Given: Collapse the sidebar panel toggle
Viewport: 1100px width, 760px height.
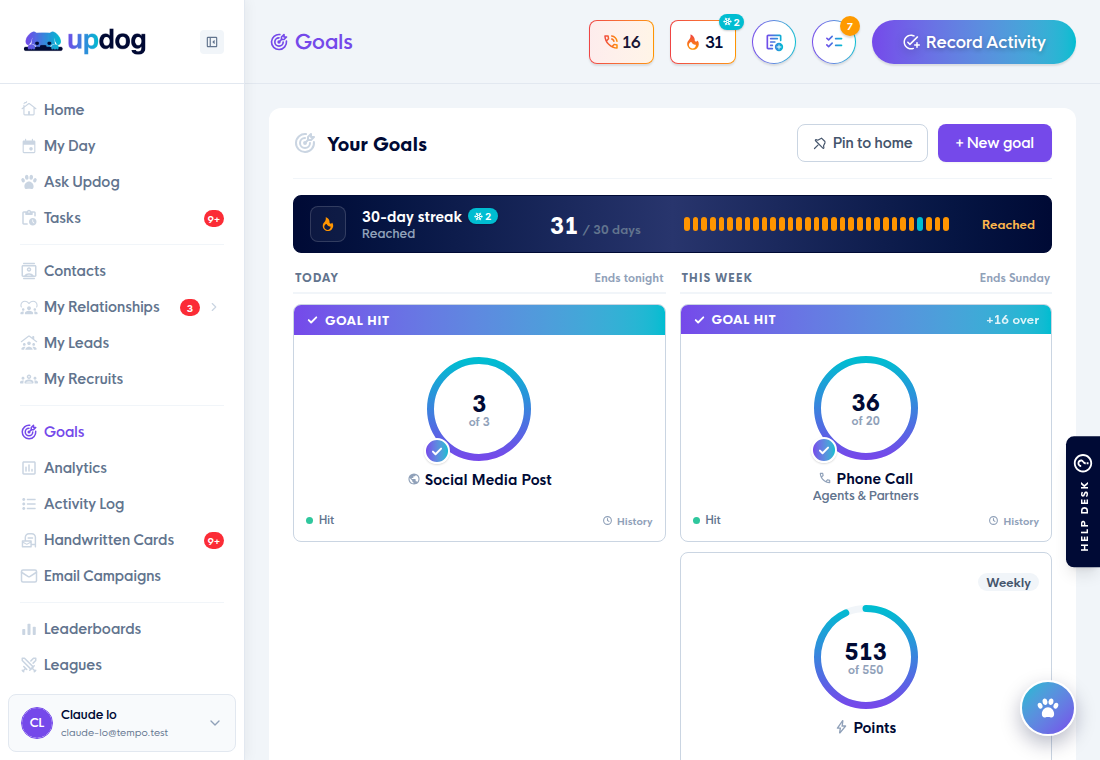Looking at the screenshot, I should pos(212,42).
